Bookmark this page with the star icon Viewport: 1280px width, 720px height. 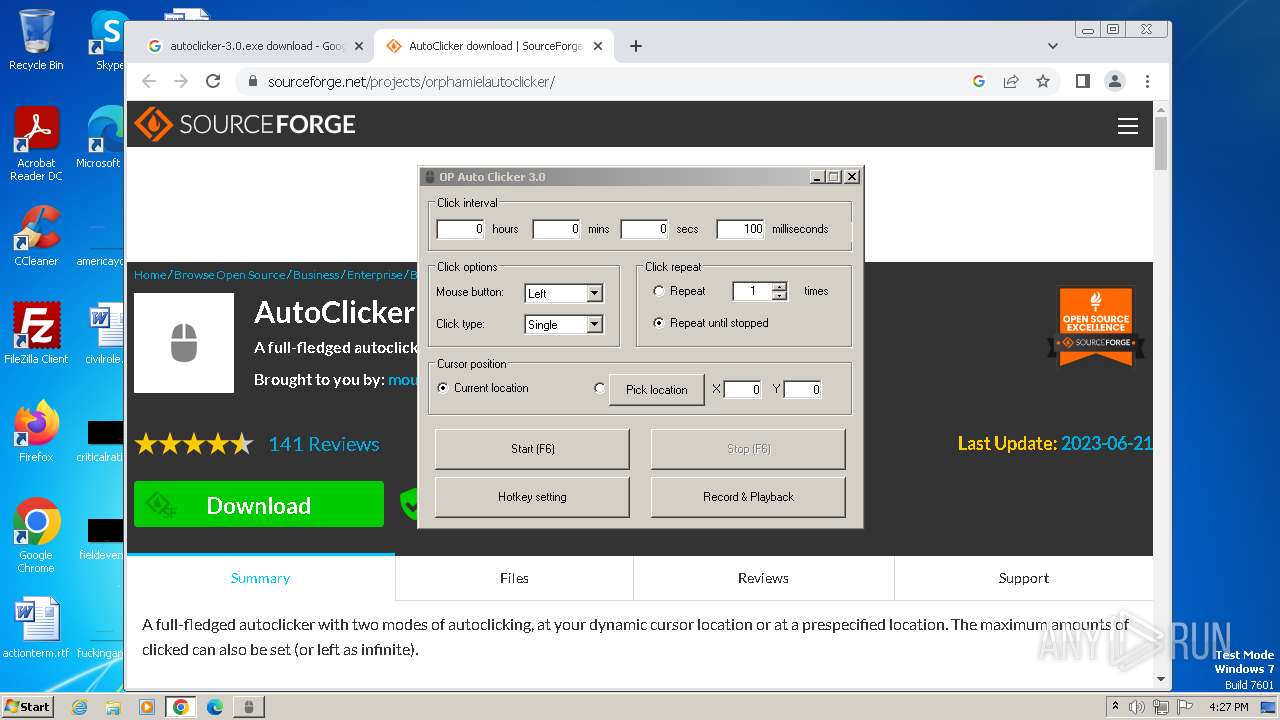click(x=1043, y=81)
